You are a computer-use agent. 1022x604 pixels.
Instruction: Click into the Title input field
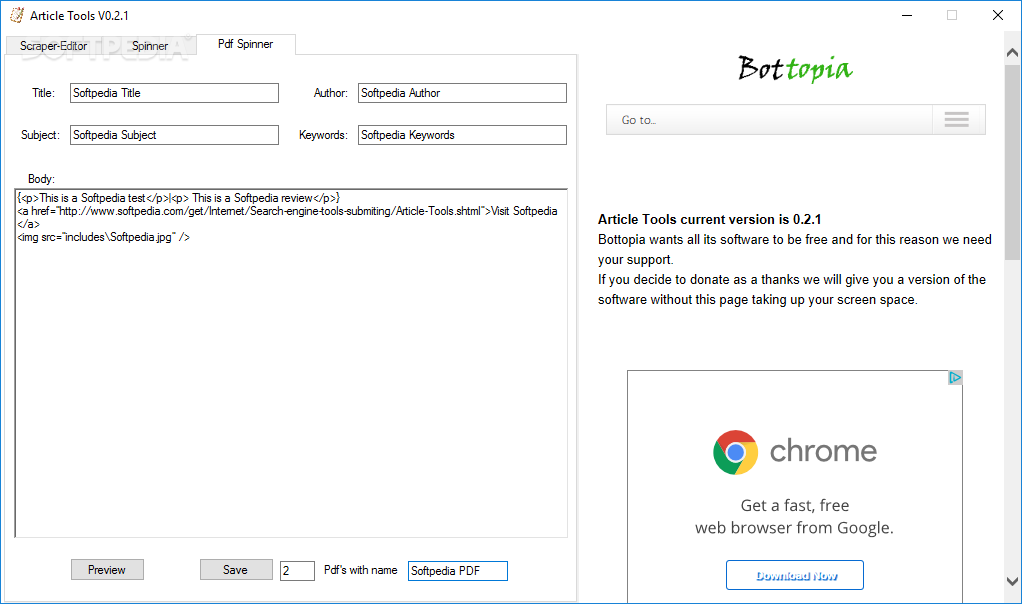point(174,93)
